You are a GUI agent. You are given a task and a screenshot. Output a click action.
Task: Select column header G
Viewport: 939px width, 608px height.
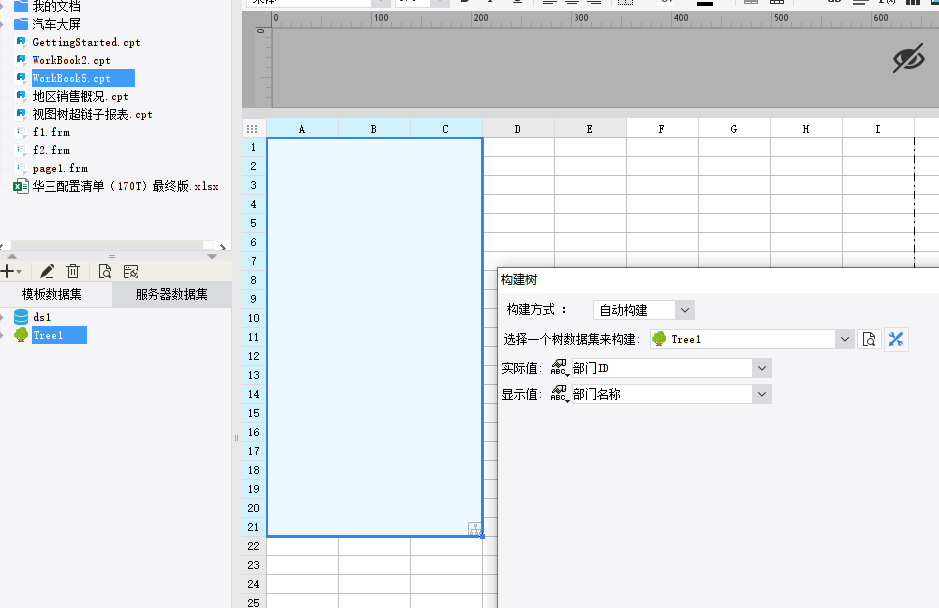pos(734,129)
